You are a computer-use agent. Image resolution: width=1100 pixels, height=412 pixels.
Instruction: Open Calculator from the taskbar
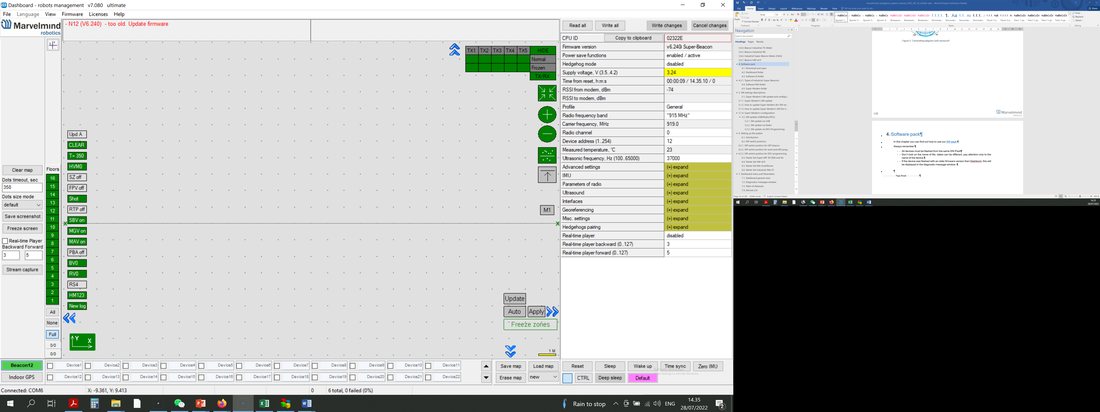pyautogui.click(x=94, y=404)
